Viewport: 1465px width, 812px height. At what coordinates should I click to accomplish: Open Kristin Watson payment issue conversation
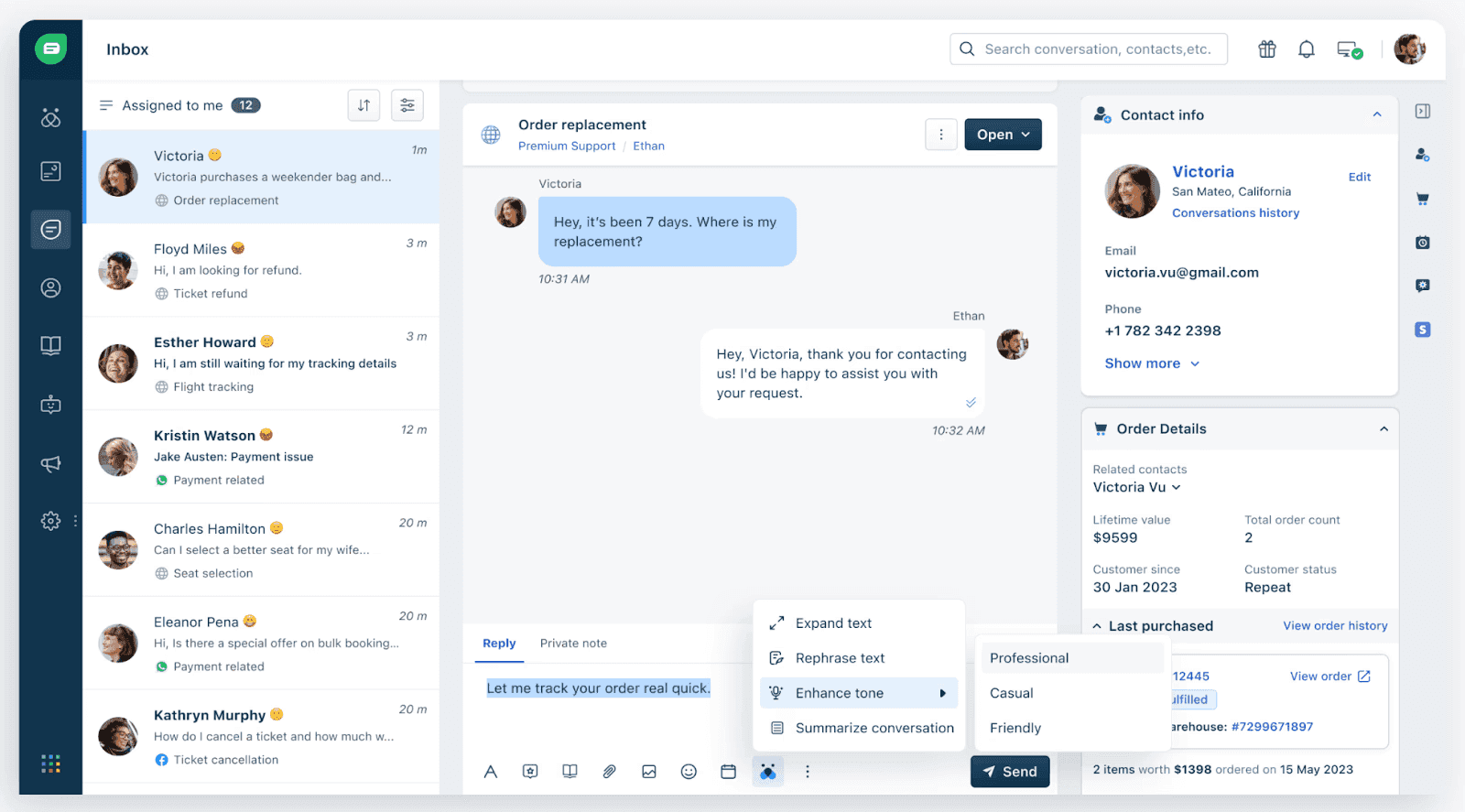[x=262, y=457]
